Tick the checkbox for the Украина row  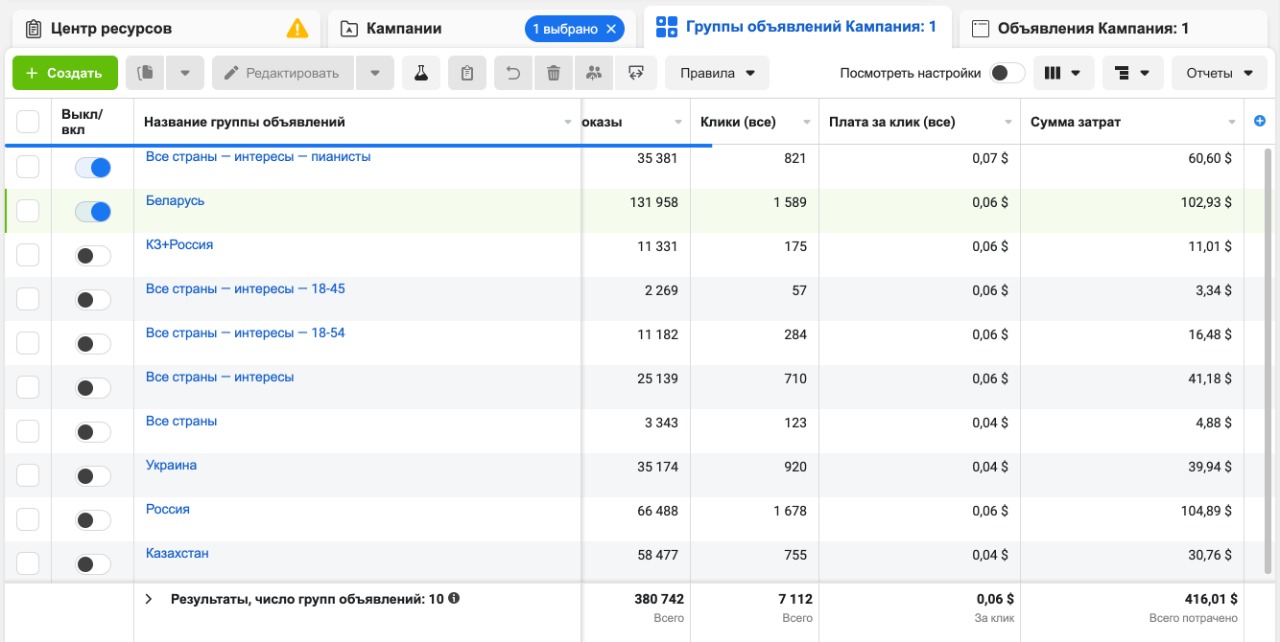28,475
